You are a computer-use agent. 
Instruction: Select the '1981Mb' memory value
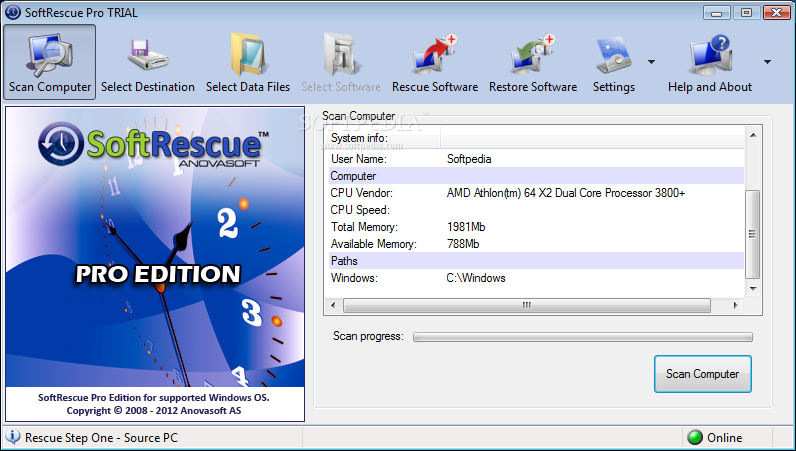click(x=466, y=227)
